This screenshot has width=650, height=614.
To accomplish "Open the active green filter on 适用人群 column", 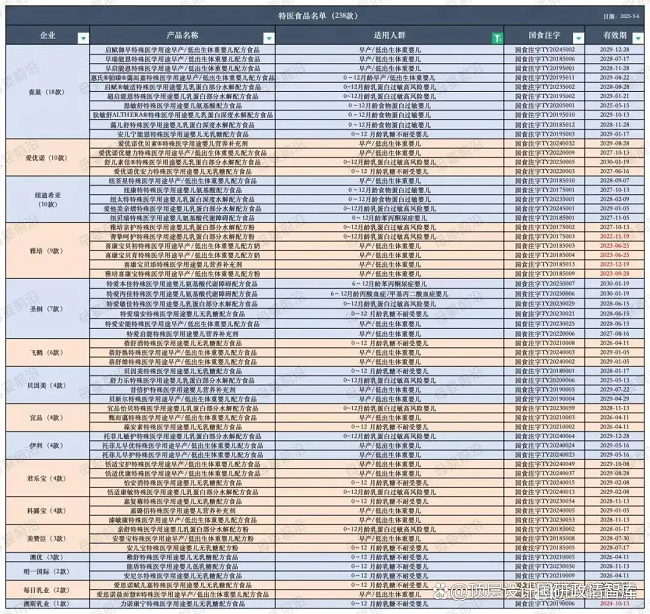I will coord(497,38).
